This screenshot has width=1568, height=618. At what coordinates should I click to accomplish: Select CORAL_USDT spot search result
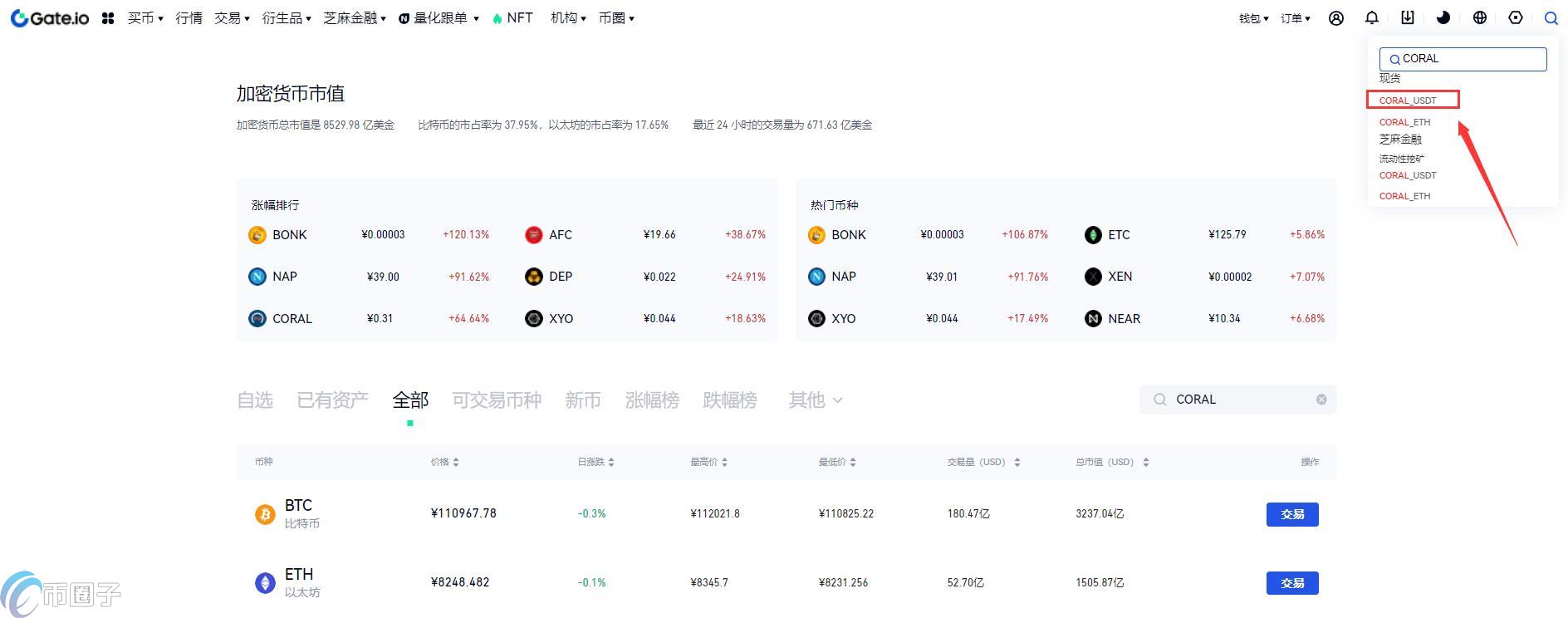[1408, 101]
